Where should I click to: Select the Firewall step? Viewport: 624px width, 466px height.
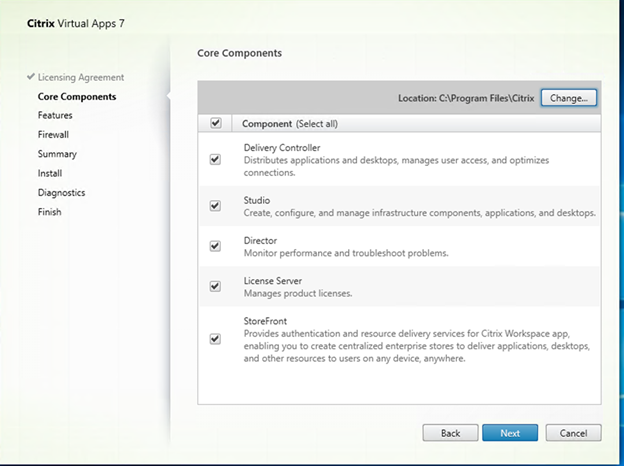(x=53, y=135)
